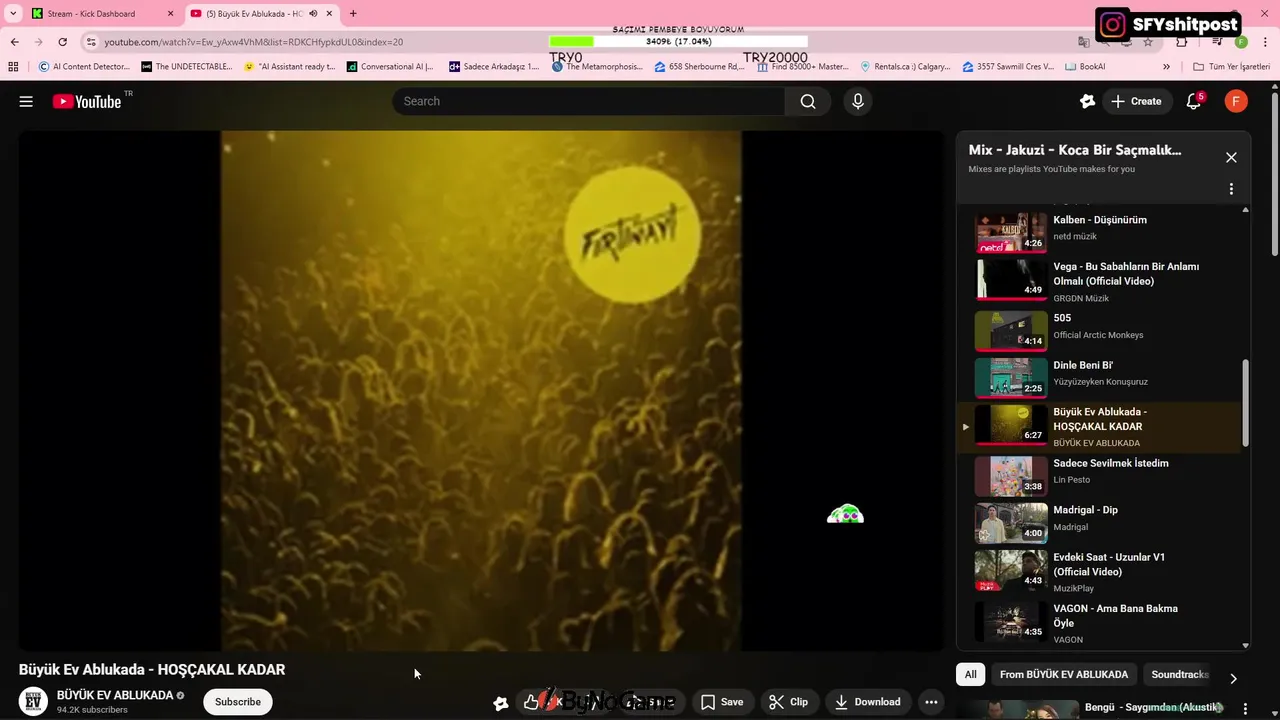This screenshot has height=720, width=1280.
Task: Open the Chrome apps grid in bookmarks bar
Action: tap(13, 67)
